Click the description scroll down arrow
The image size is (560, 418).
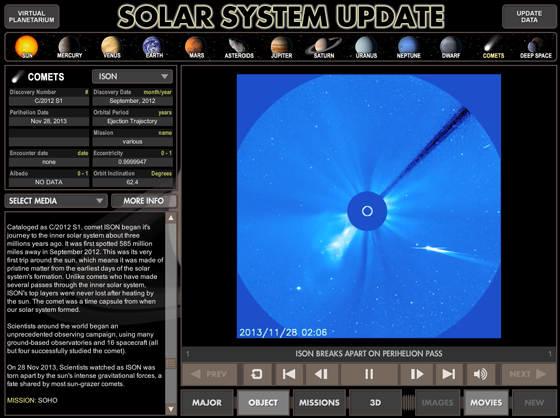(171, 409)
